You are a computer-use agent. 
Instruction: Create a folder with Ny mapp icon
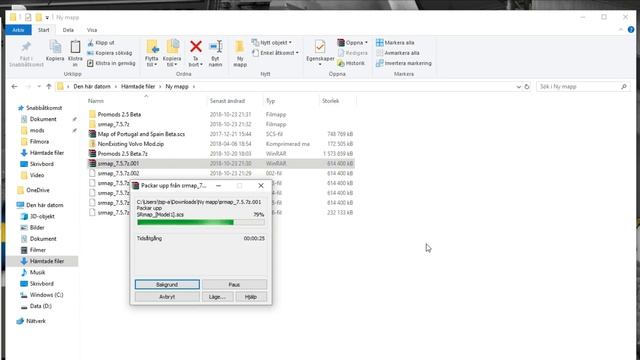tap(240, 47)
